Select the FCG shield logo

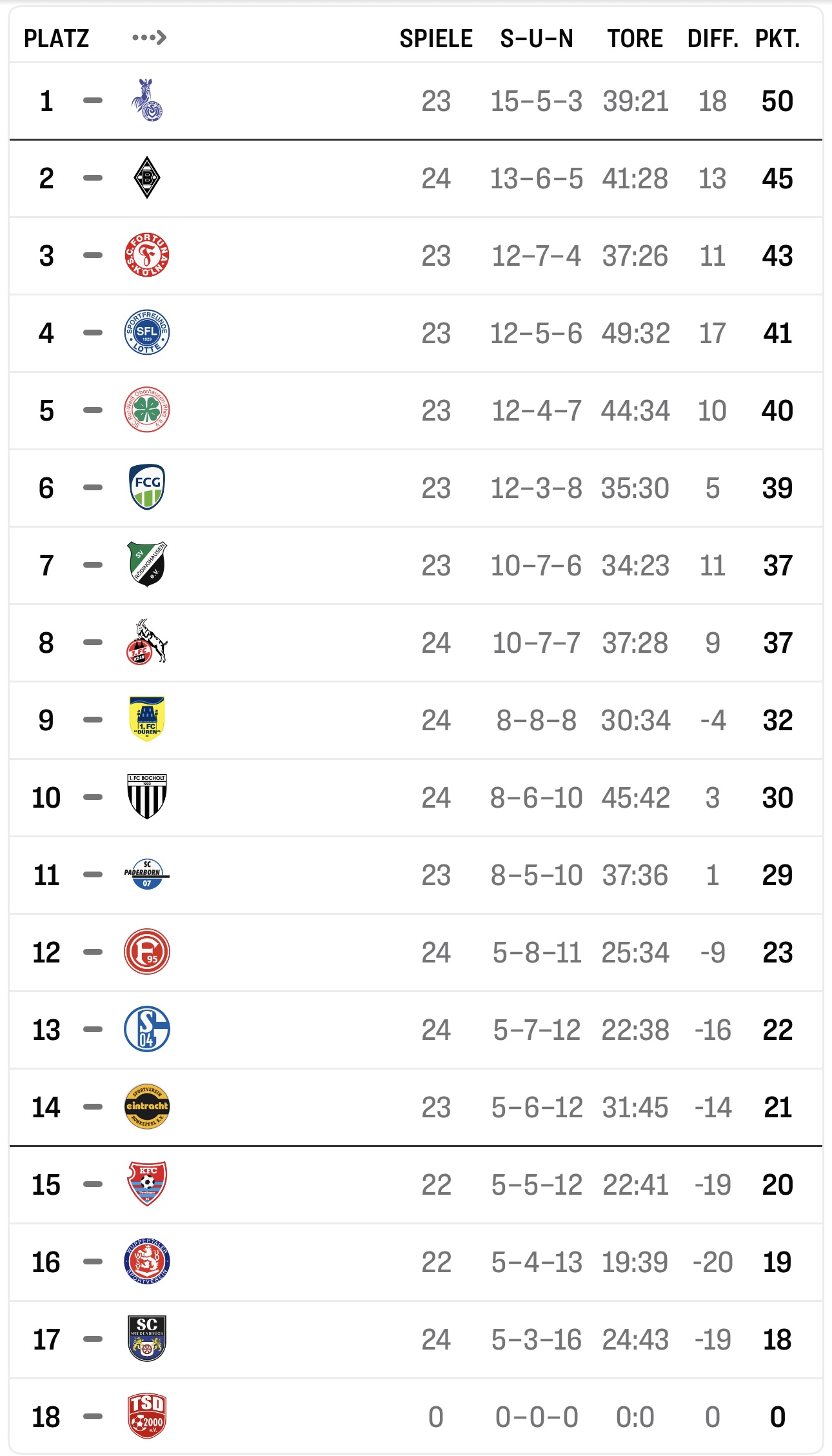tap(147, 487)
